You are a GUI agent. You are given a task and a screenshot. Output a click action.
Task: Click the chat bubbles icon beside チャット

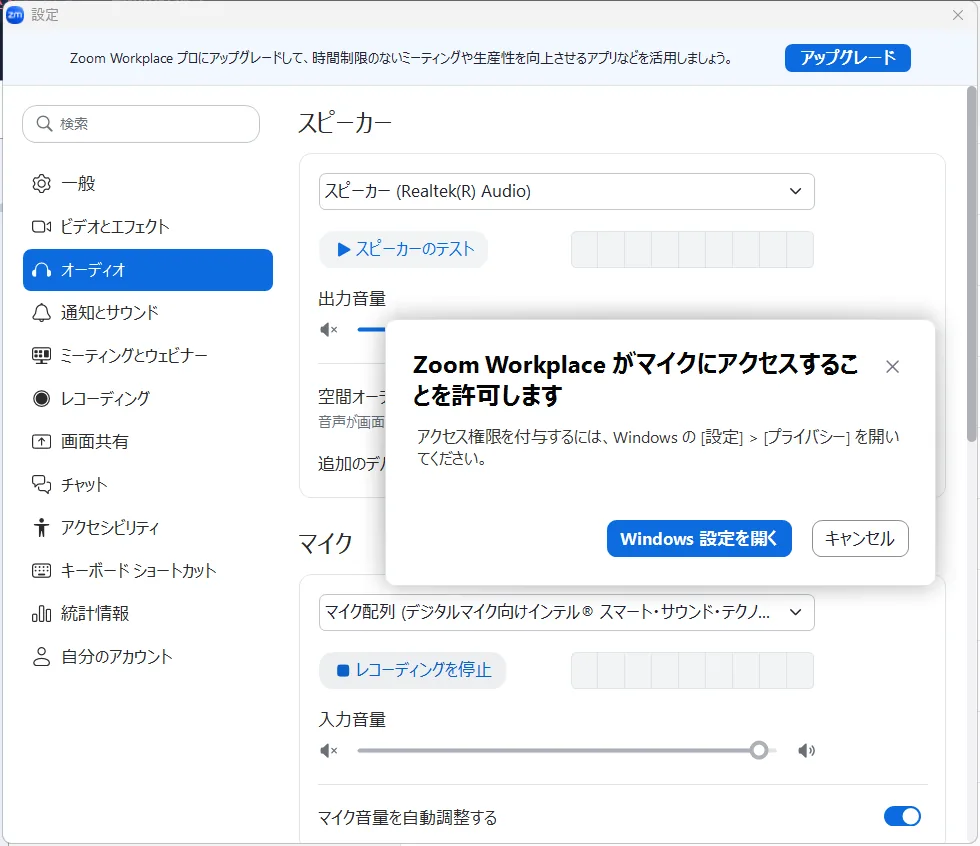click(x=41, y=484)
